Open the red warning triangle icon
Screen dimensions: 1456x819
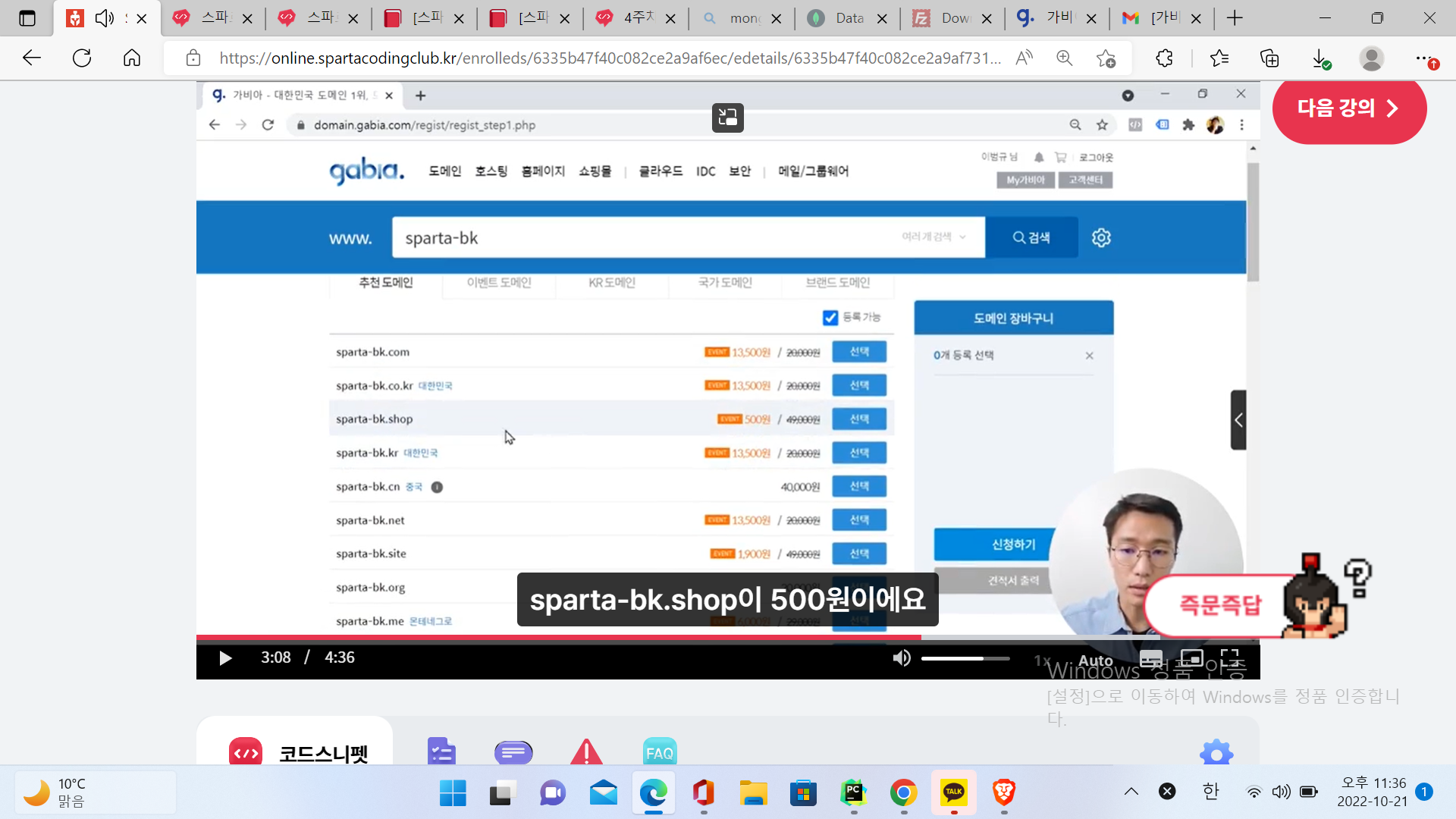[x=586, y=752]
